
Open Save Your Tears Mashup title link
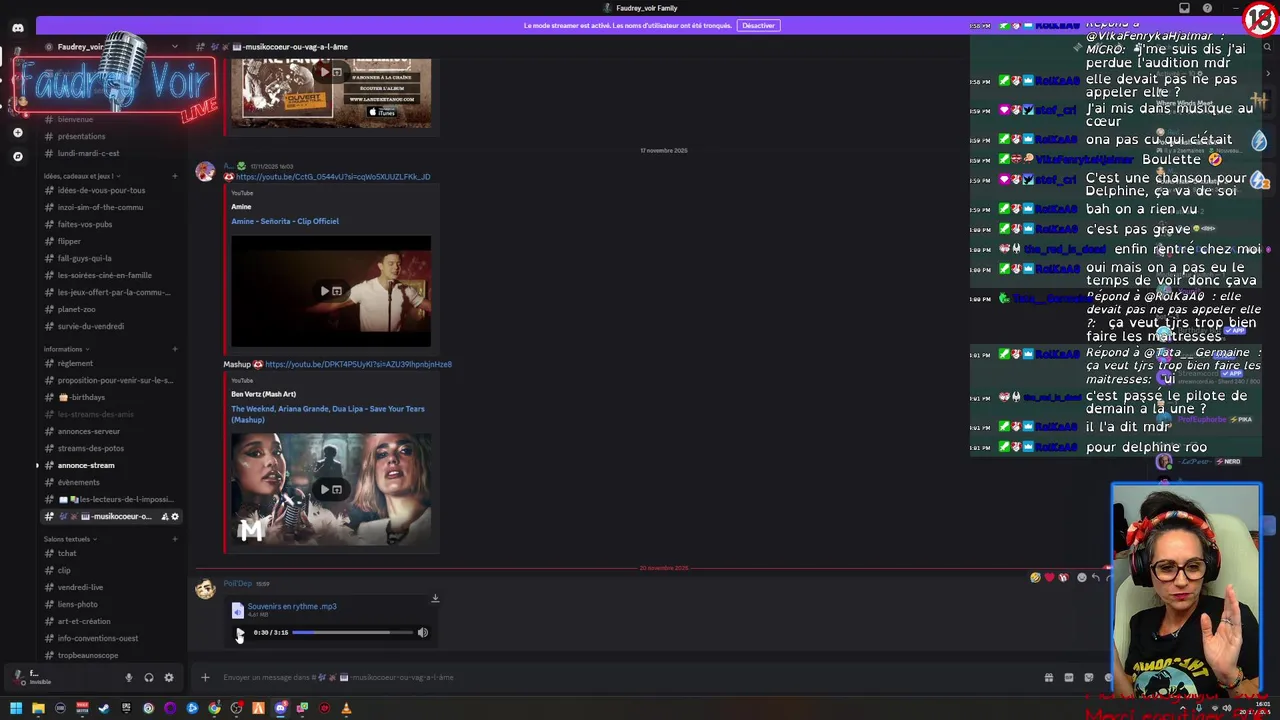click(x=328, y=413)
